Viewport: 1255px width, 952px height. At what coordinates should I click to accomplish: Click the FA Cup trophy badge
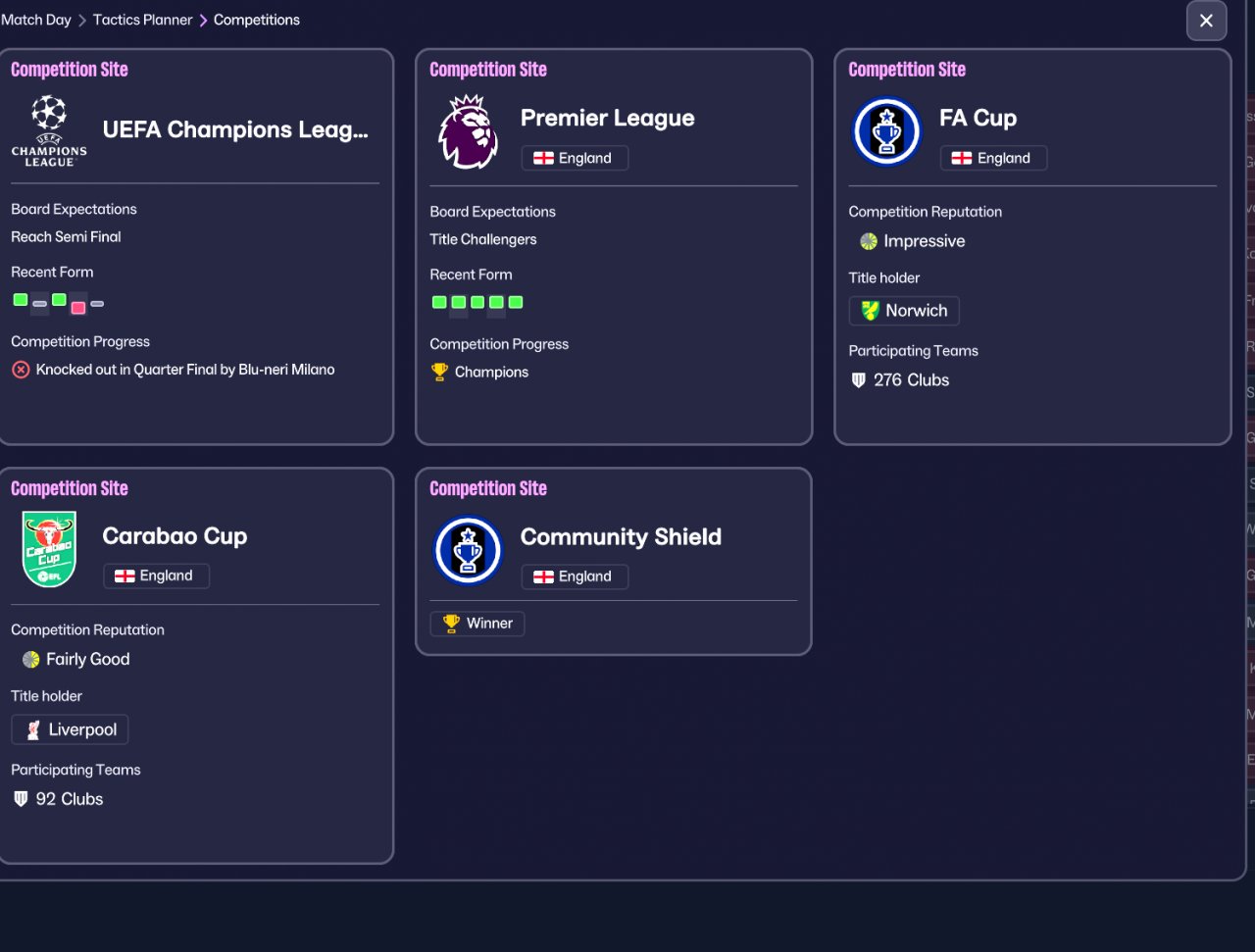(886, 131)
